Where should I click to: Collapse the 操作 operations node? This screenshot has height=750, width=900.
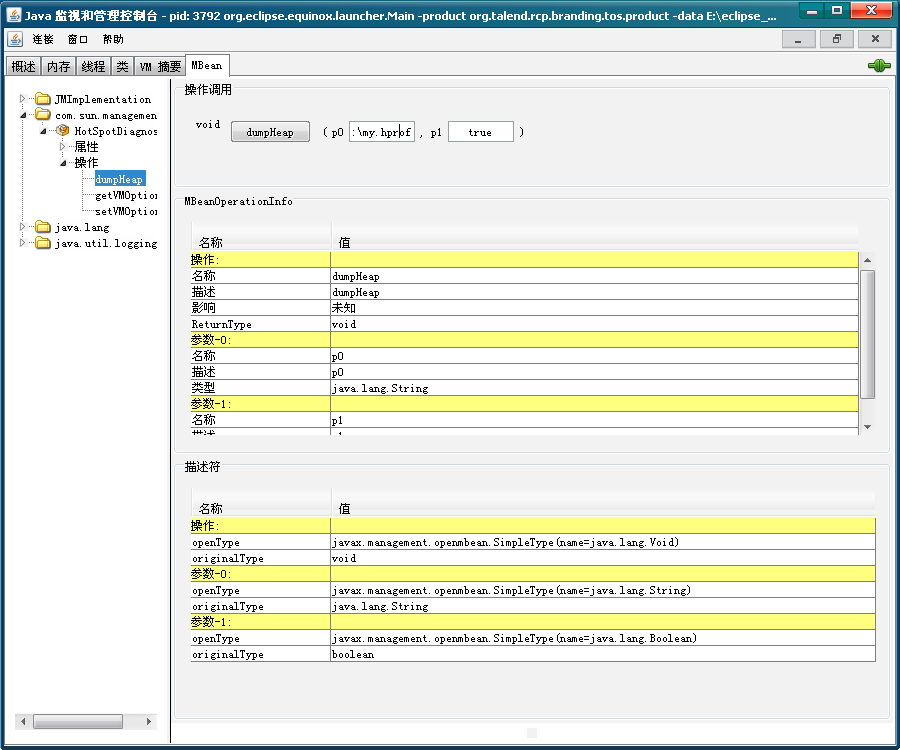coord(63,163)
